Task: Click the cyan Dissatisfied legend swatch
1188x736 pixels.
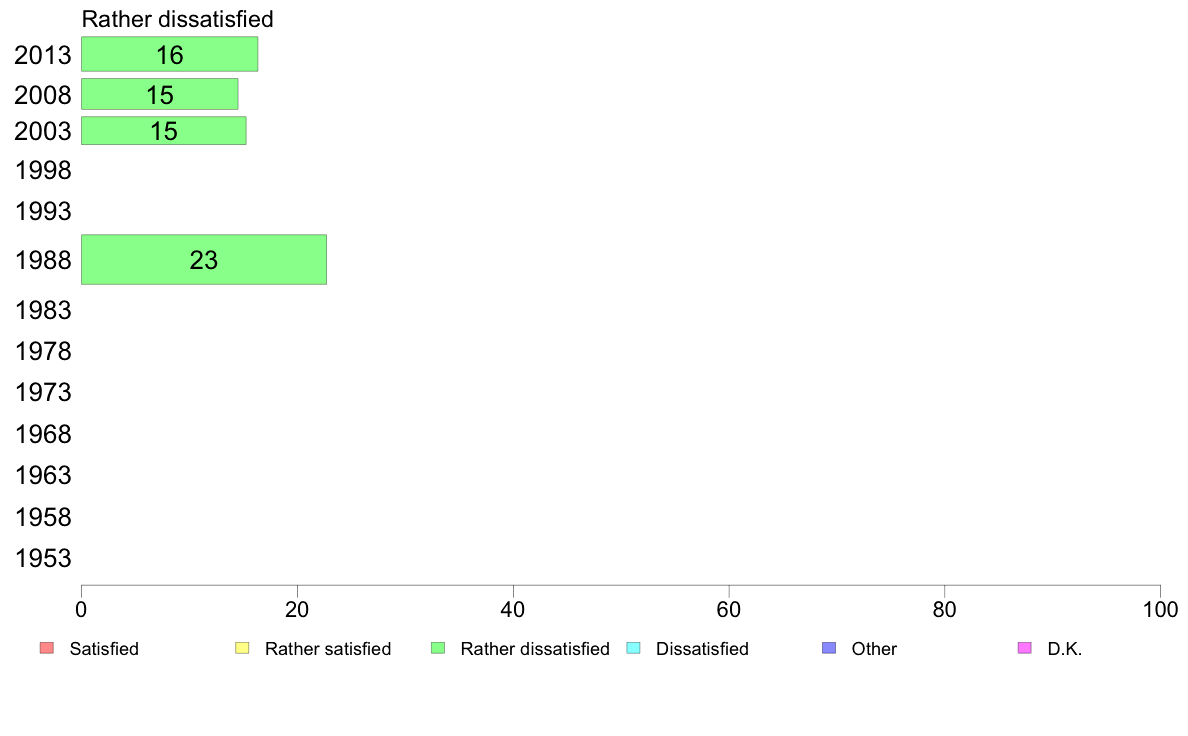Action: point(633,648)
